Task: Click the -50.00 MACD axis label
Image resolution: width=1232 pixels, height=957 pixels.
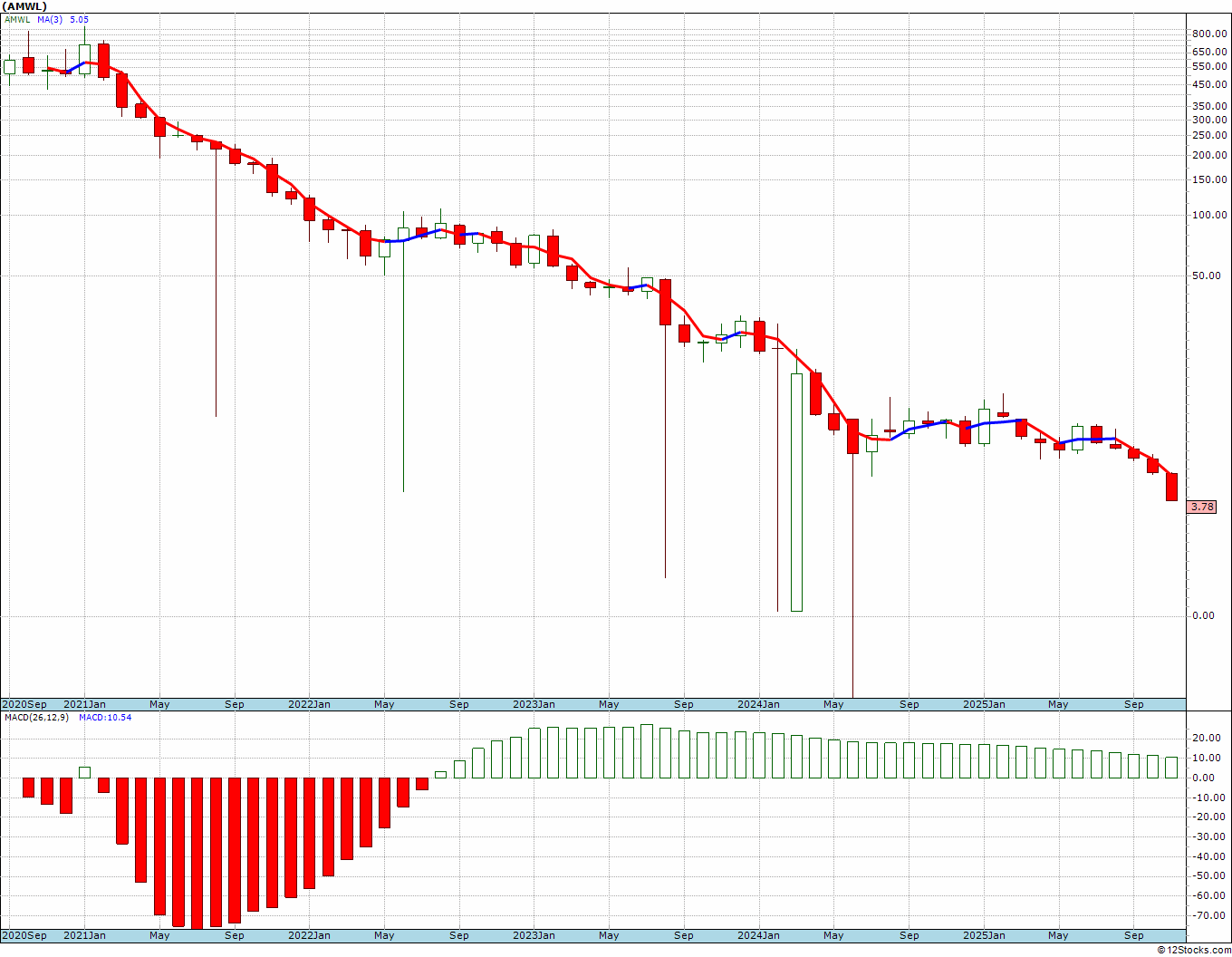Action: (x=1211, y=875)
